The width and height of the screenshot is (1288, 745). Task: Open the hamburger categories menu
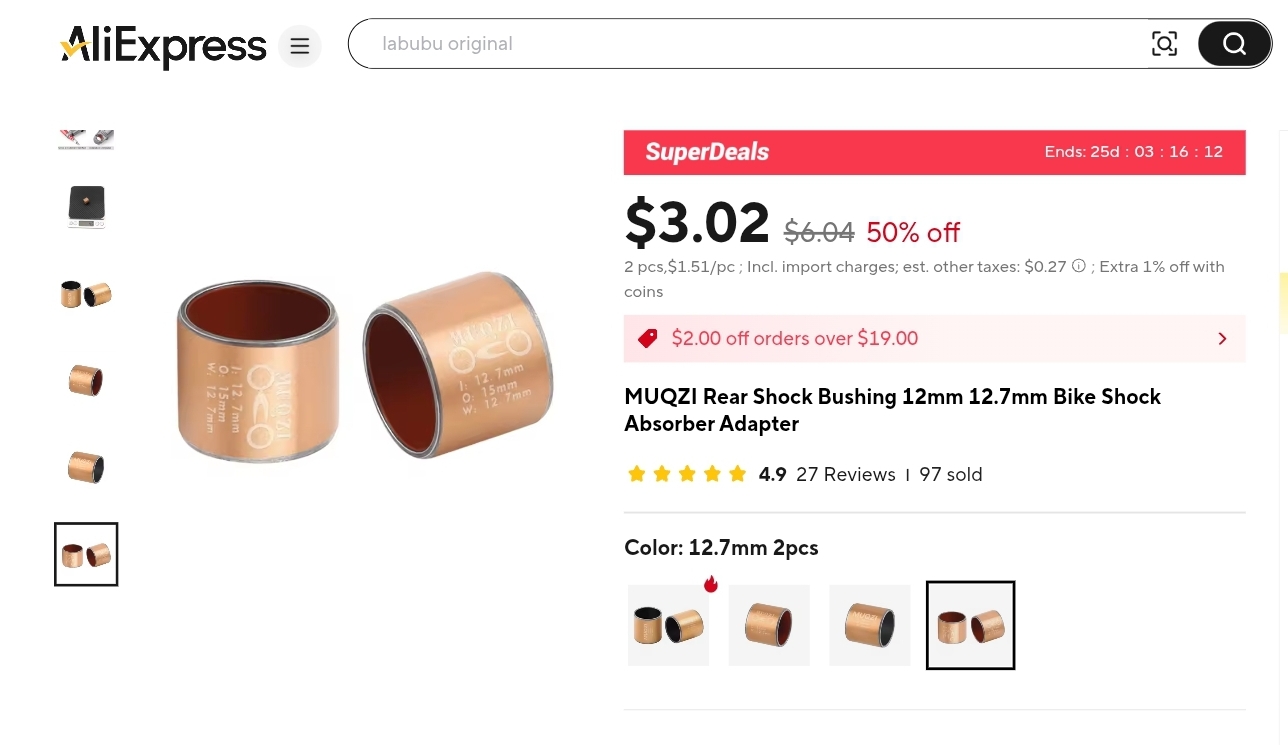pos(299,46)
